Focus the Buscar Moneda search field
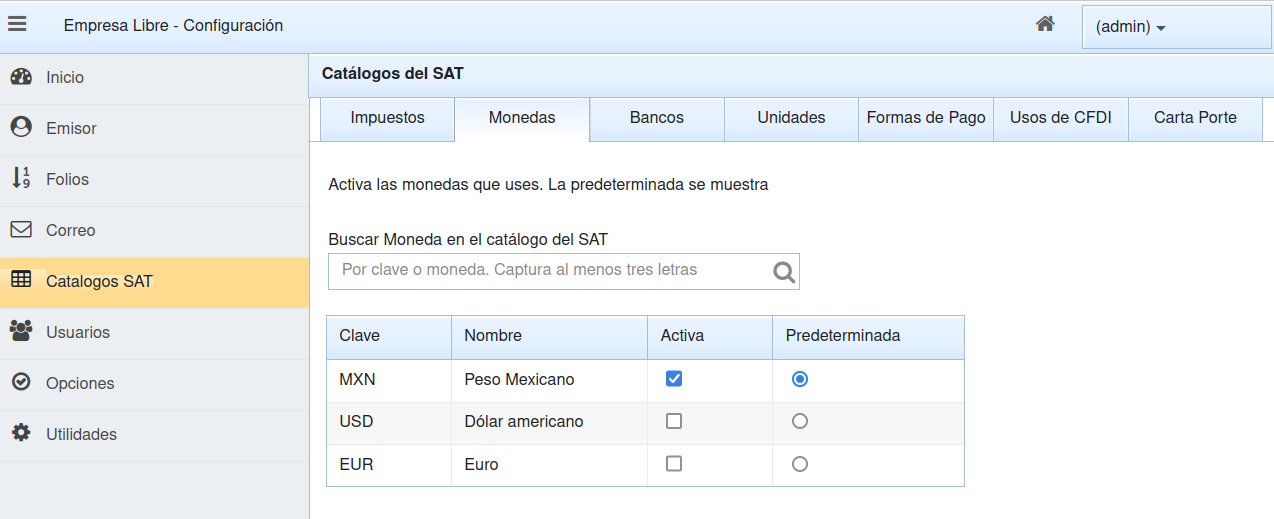1274x519 pixels. tap(550, 271)
